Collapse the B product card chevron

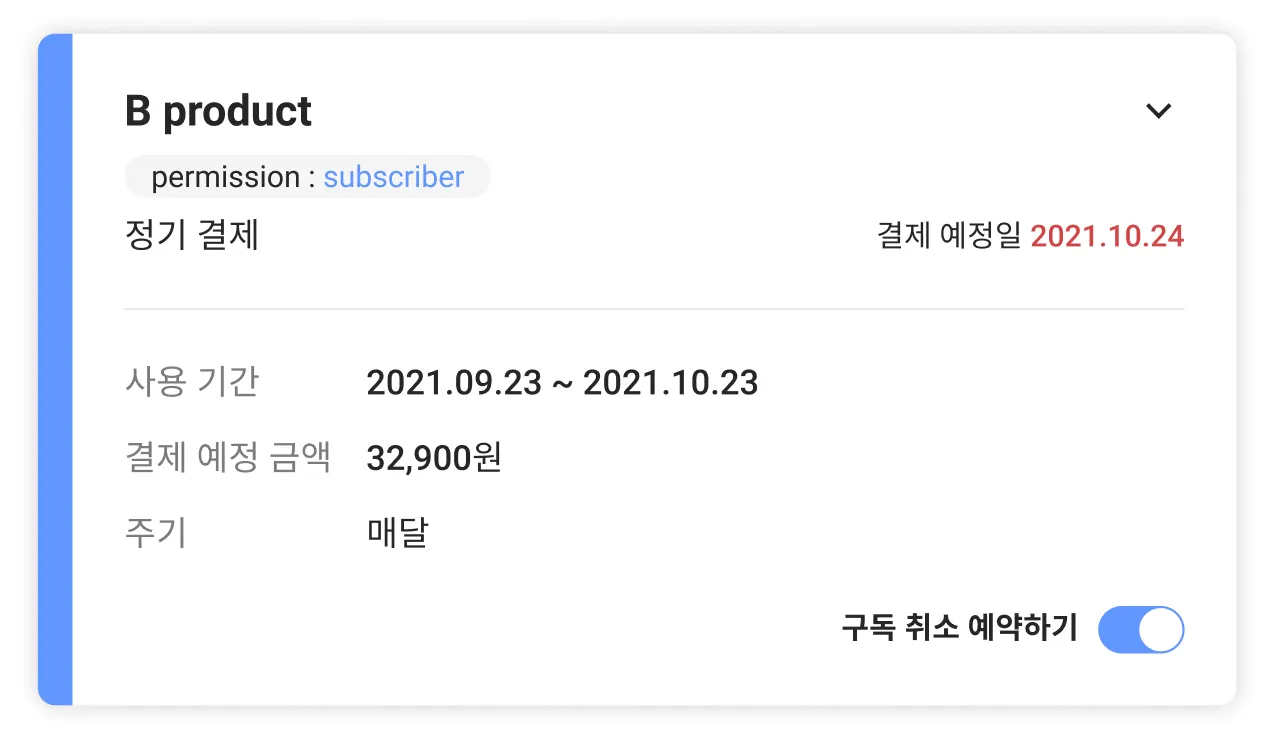tap(1158, 111)
